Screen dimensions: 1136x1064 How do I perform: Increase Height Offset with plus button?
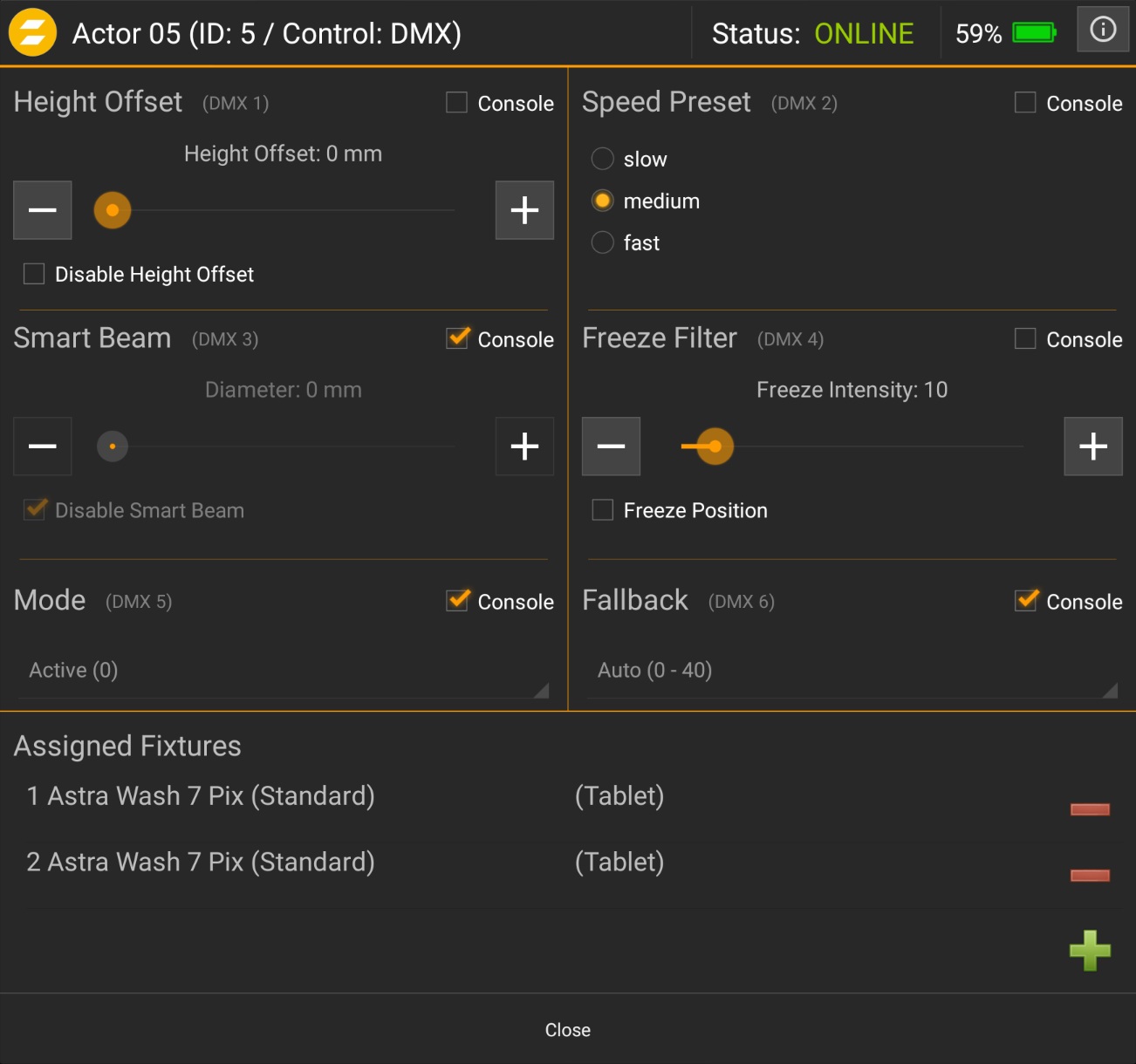(x=524, y=210)
